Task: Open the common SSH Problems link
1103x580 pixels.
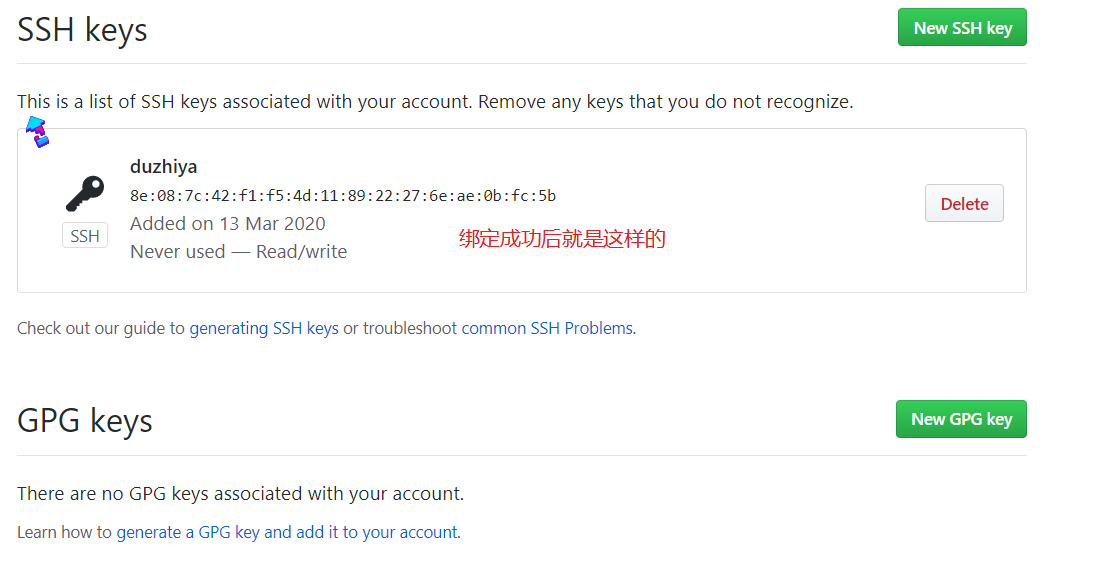Action: [x=547, y=328]
